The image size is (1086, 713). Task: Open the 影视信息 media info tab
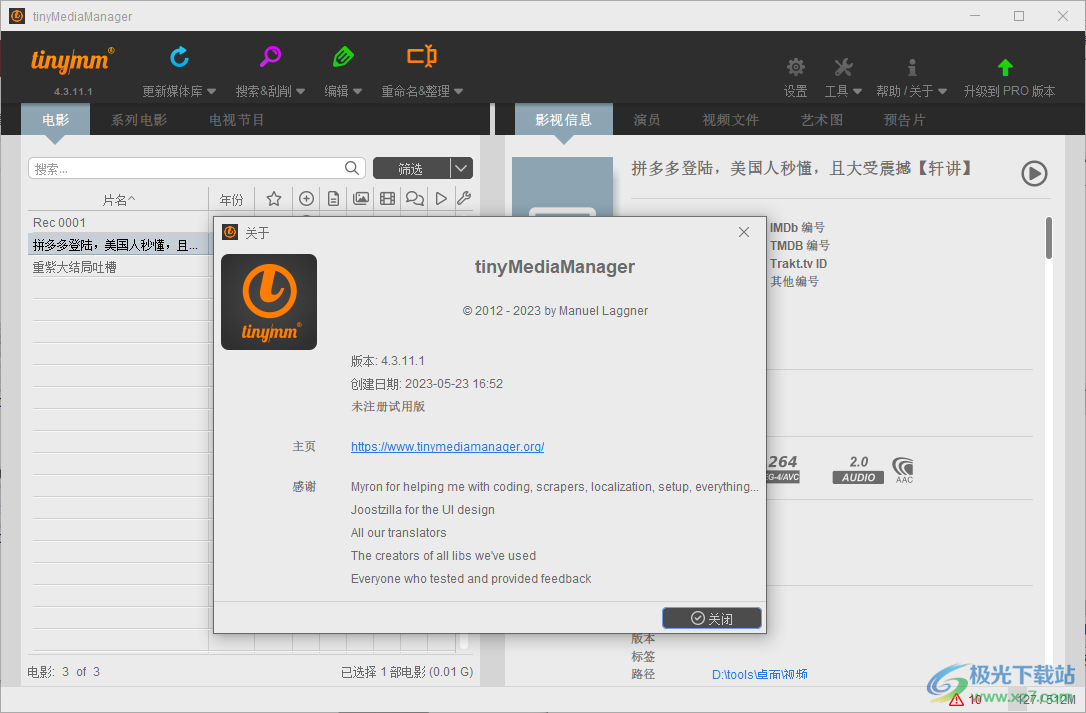(564, 120)
